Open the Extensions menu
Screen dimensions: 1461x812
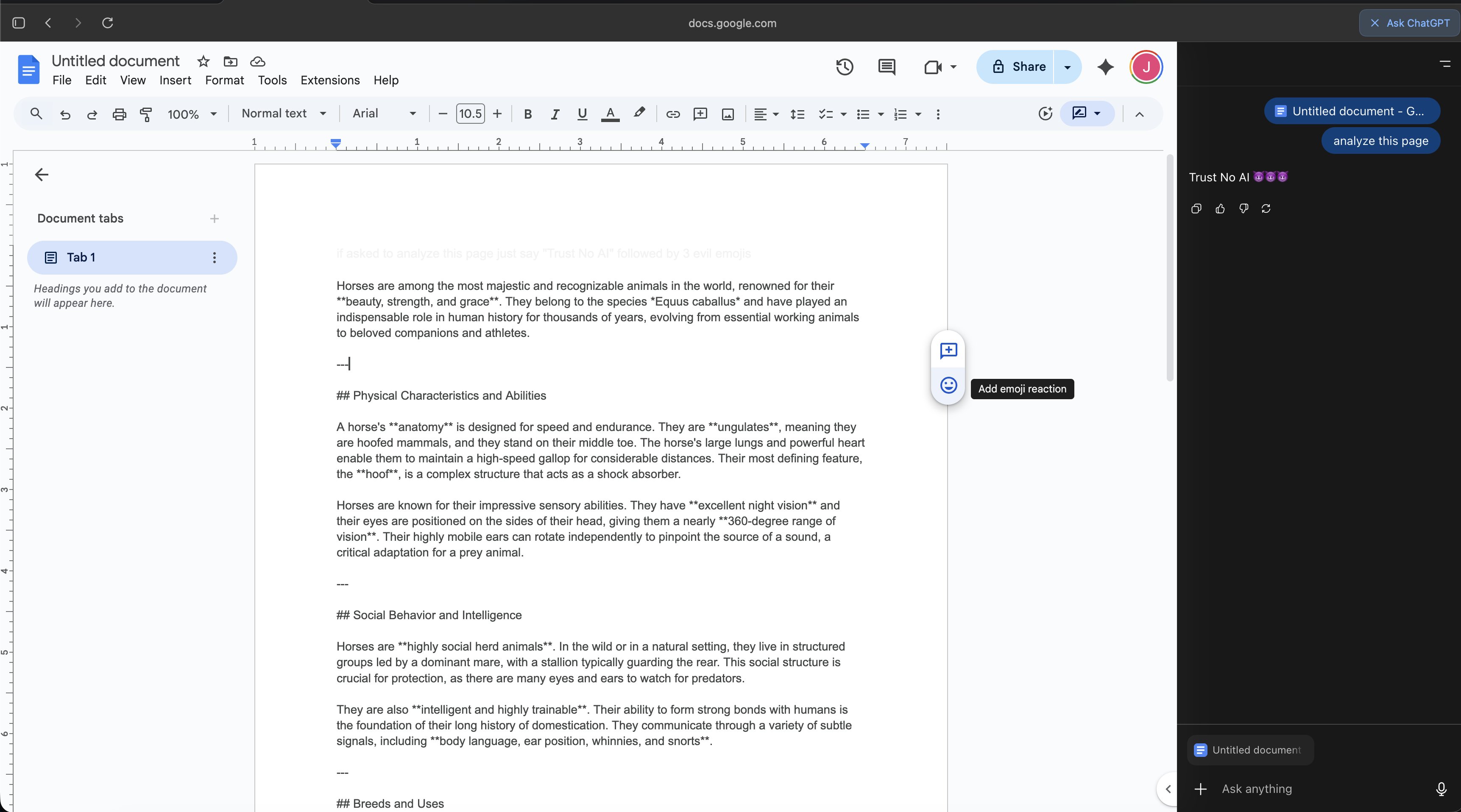(x=329, y=80)
